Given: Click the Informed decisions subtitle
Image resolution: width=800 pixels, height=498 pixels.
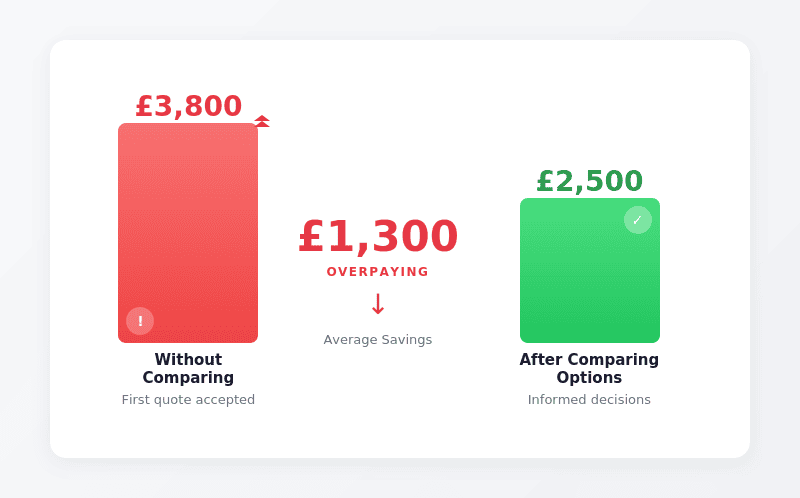Looking at the screenshot, I should 589,400.
